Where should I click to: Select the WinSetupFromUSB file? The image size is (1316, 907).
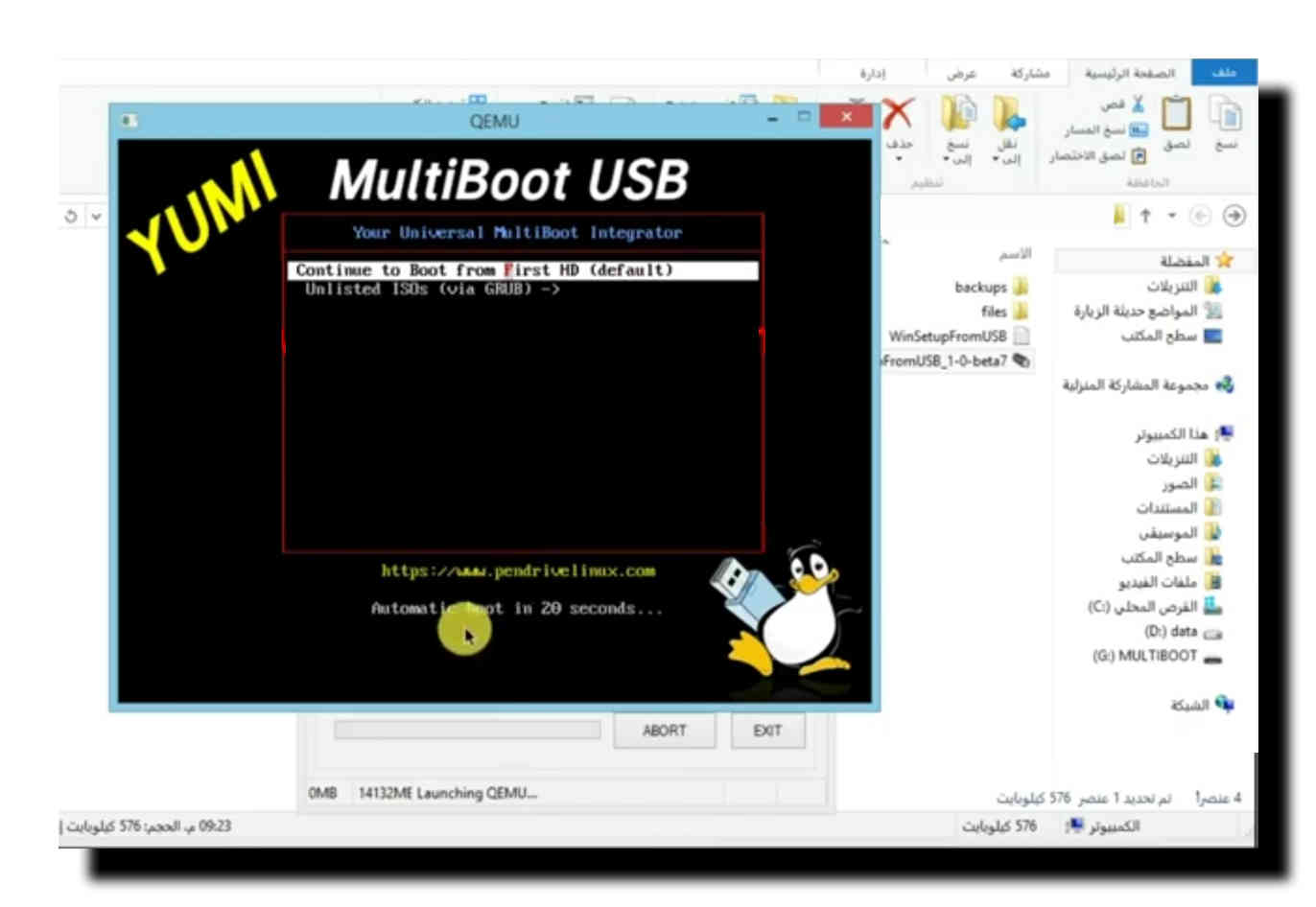click(959, 337)
